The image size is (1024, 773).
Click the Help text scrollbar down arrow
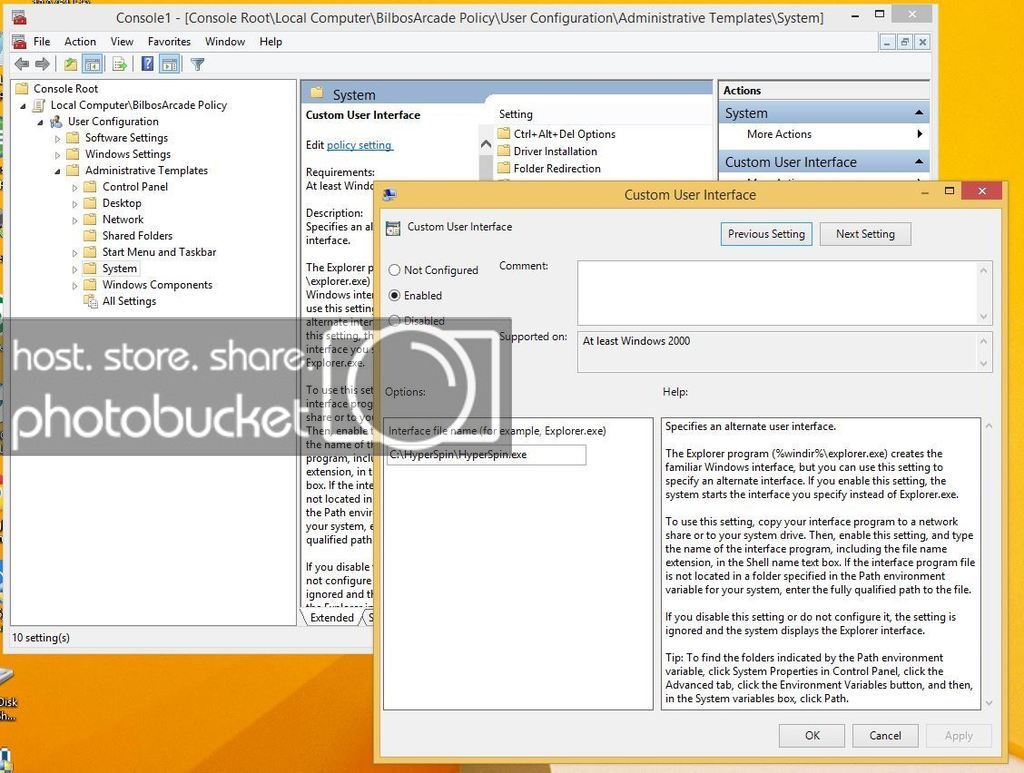pyautogui.click(x=988, y=703)
